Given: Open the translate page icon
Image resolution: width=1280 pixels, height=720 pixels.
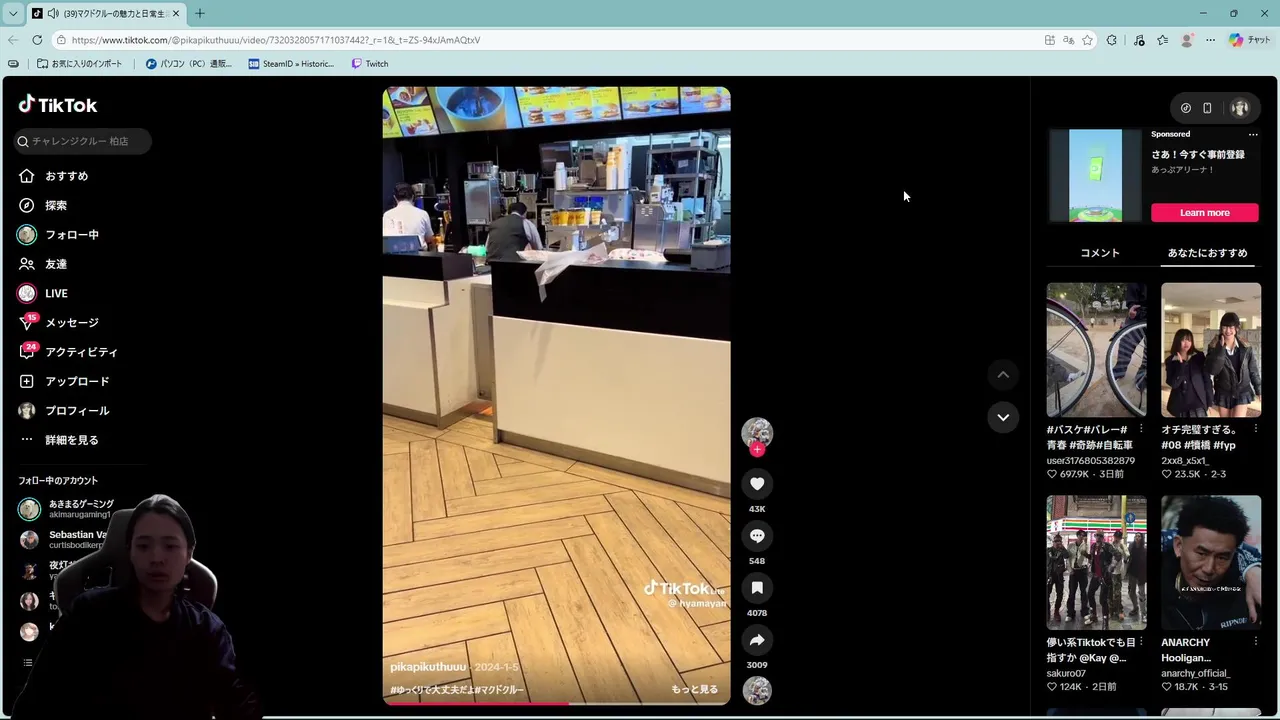Looking at the screenshot, I should pos(1068,40).
